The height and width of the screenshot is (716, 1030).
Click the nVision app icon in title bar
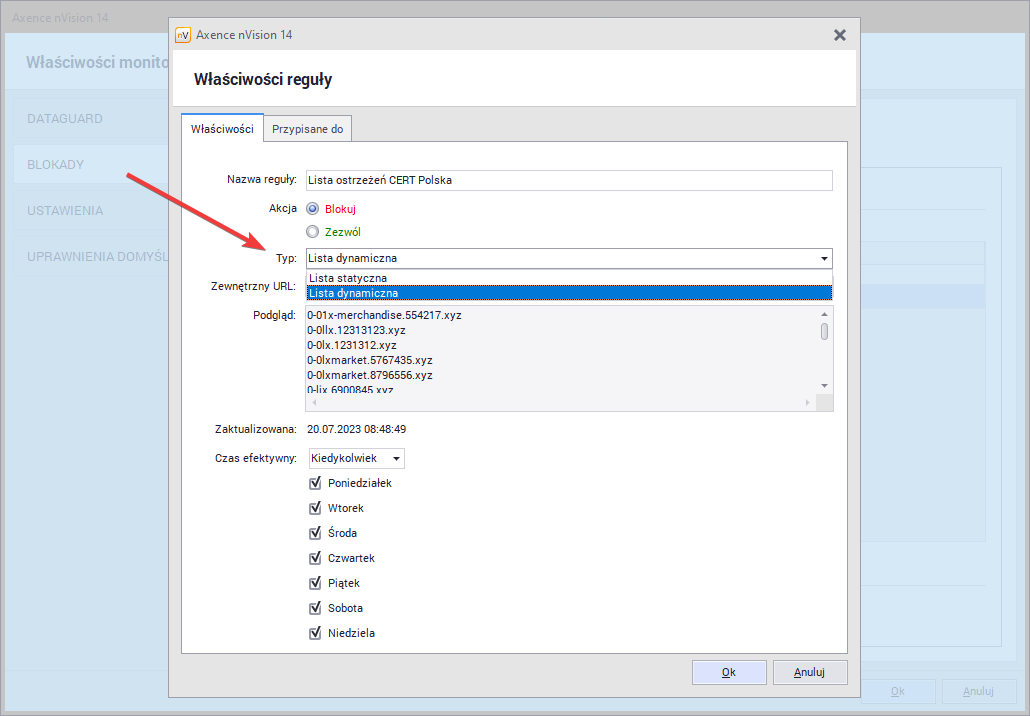183,35
